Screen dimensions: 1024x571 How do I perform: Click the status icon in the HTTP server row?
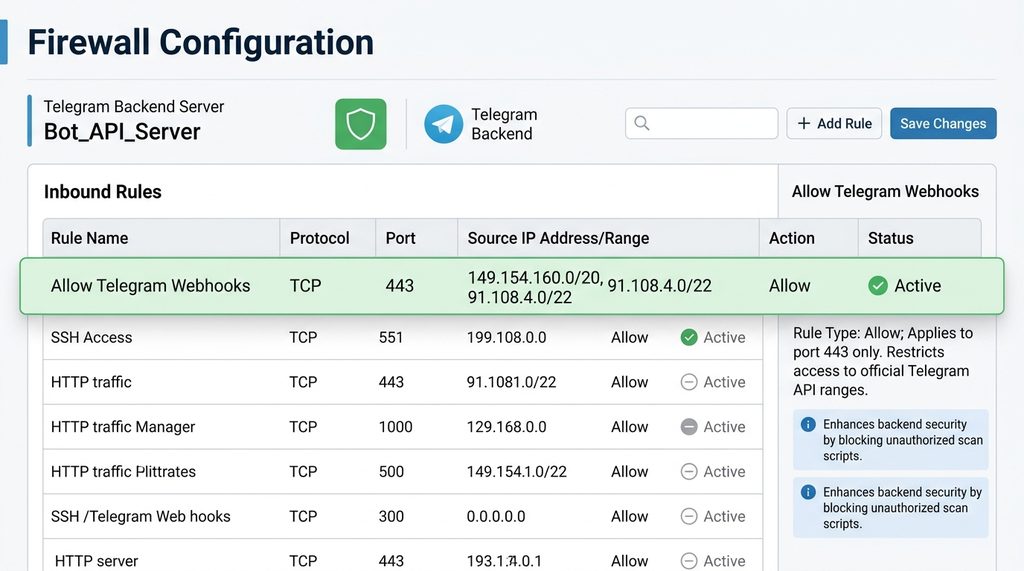tap(689, 561)
